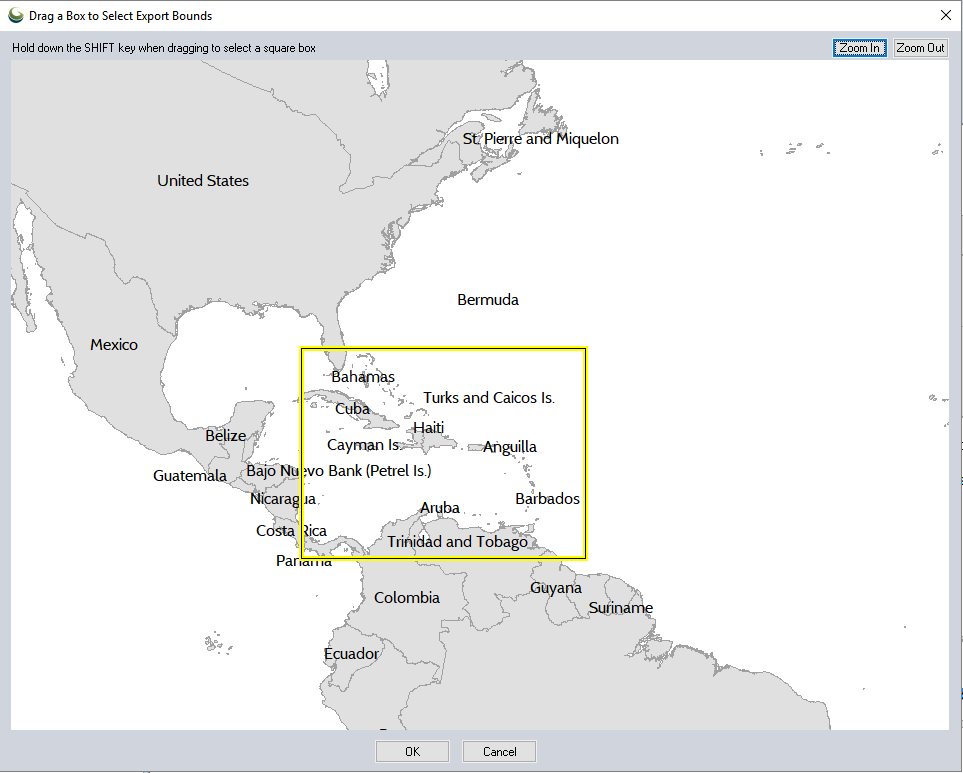Click the Mexico label on the map
The width and height of the screenshot is (963, 773).
tap(114, 345)
